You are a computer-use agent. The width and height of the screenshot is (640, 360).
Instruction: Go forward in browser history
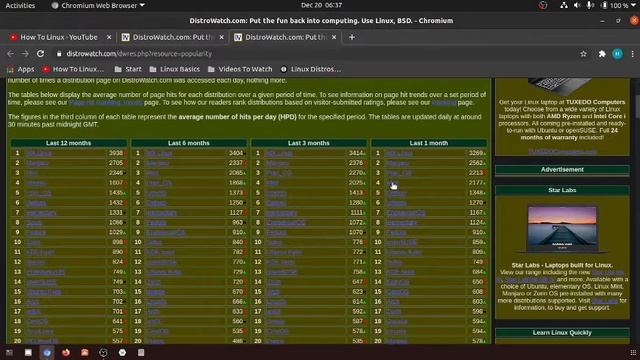click(25, 54)
